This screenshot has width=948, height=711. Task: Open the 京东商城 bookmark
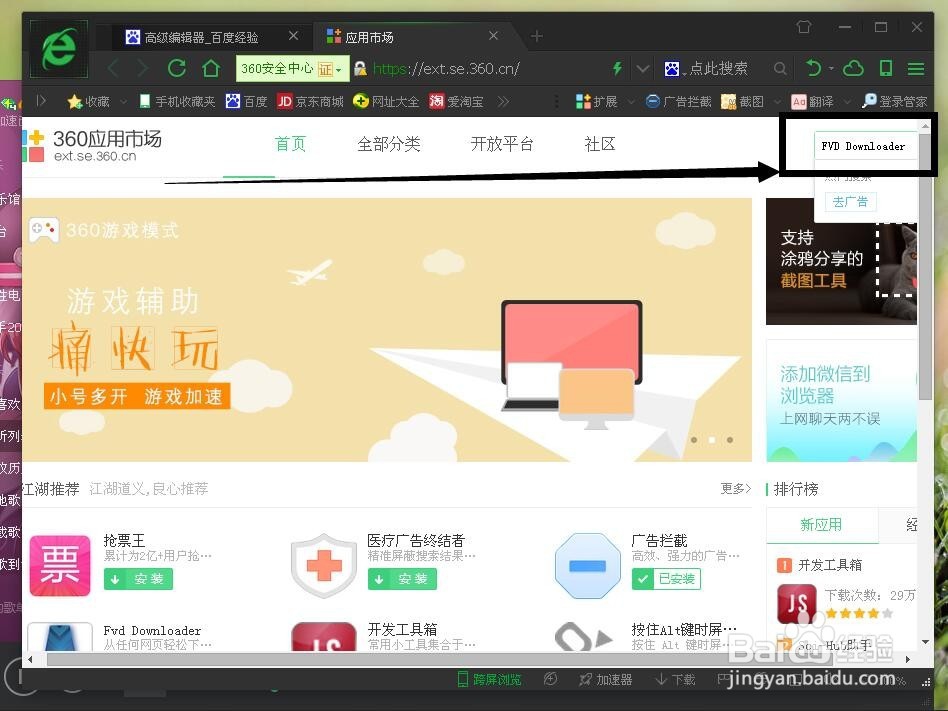tap(310, 102)
